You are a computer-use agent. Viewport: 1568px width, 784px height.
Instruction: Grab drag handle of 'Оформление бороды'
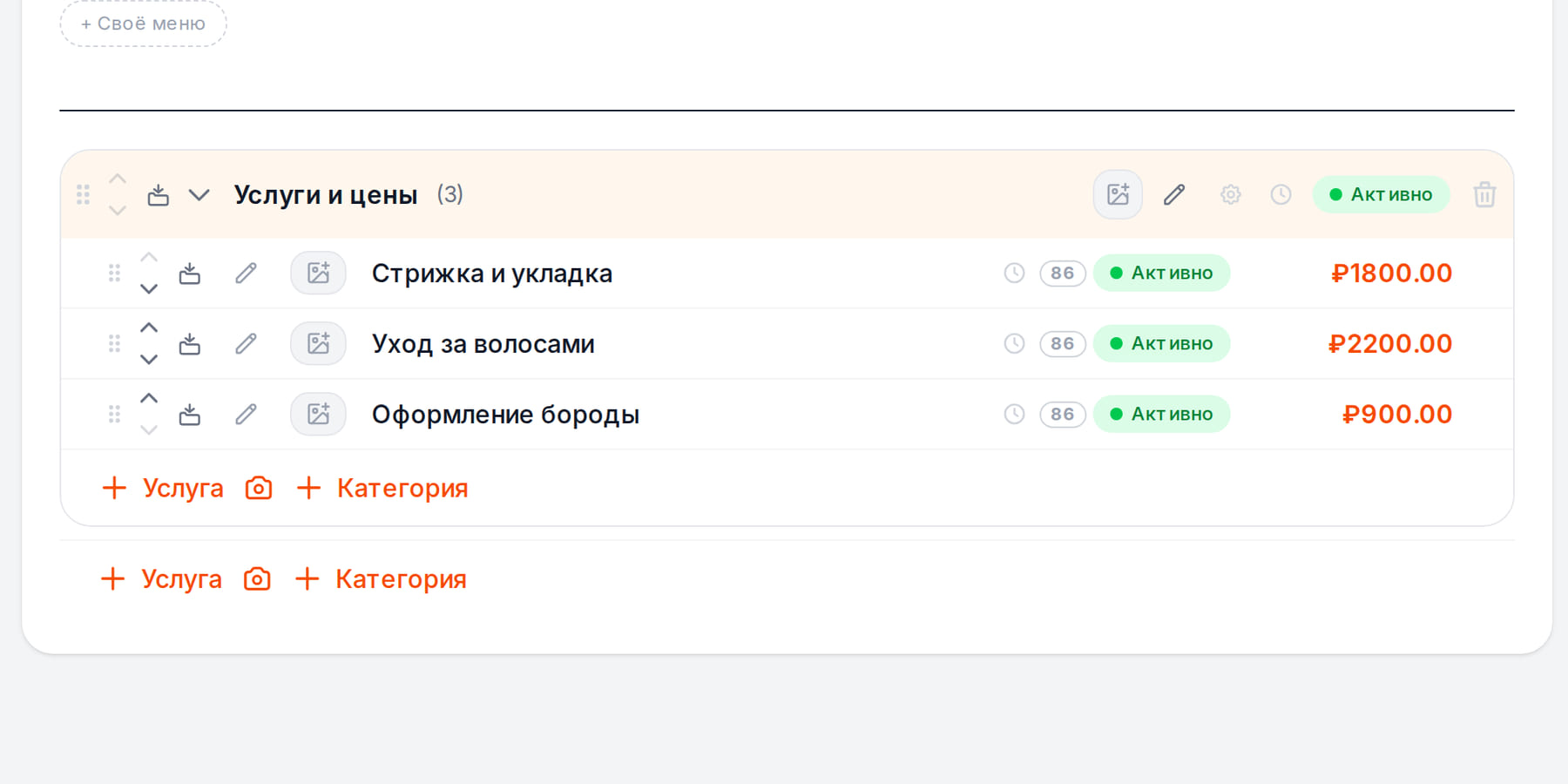point(114,414)
